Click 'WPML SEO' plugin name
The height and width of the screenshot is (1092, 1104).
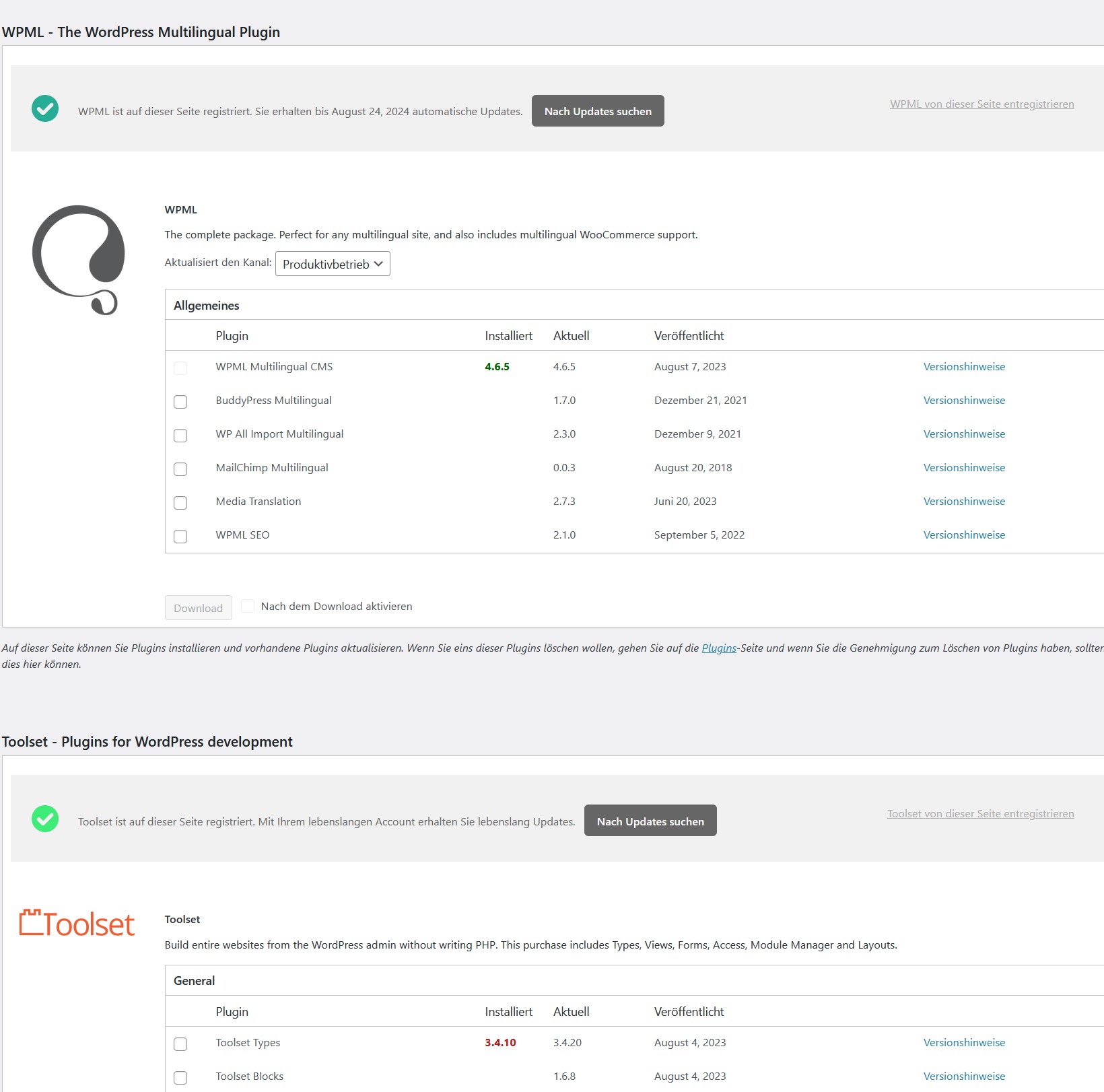[x=242, y=535]
